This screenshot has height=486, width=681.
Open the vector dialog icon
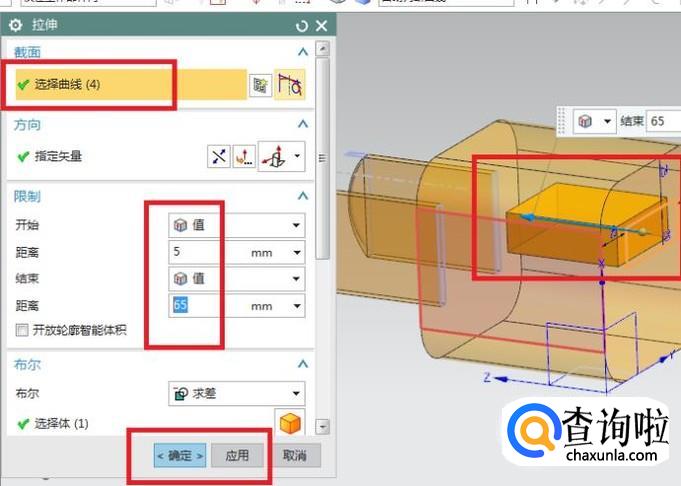(244, 156)
